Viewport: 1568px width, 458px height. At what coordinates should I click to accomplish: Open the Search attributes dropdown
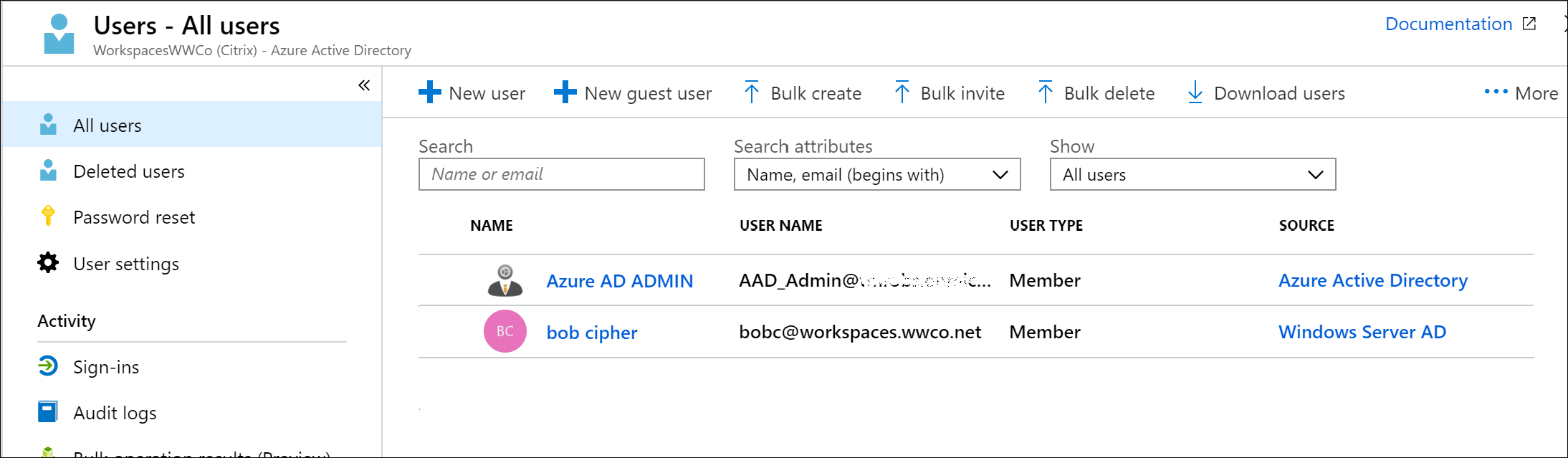pyautogui.click(x=876, y=174)
